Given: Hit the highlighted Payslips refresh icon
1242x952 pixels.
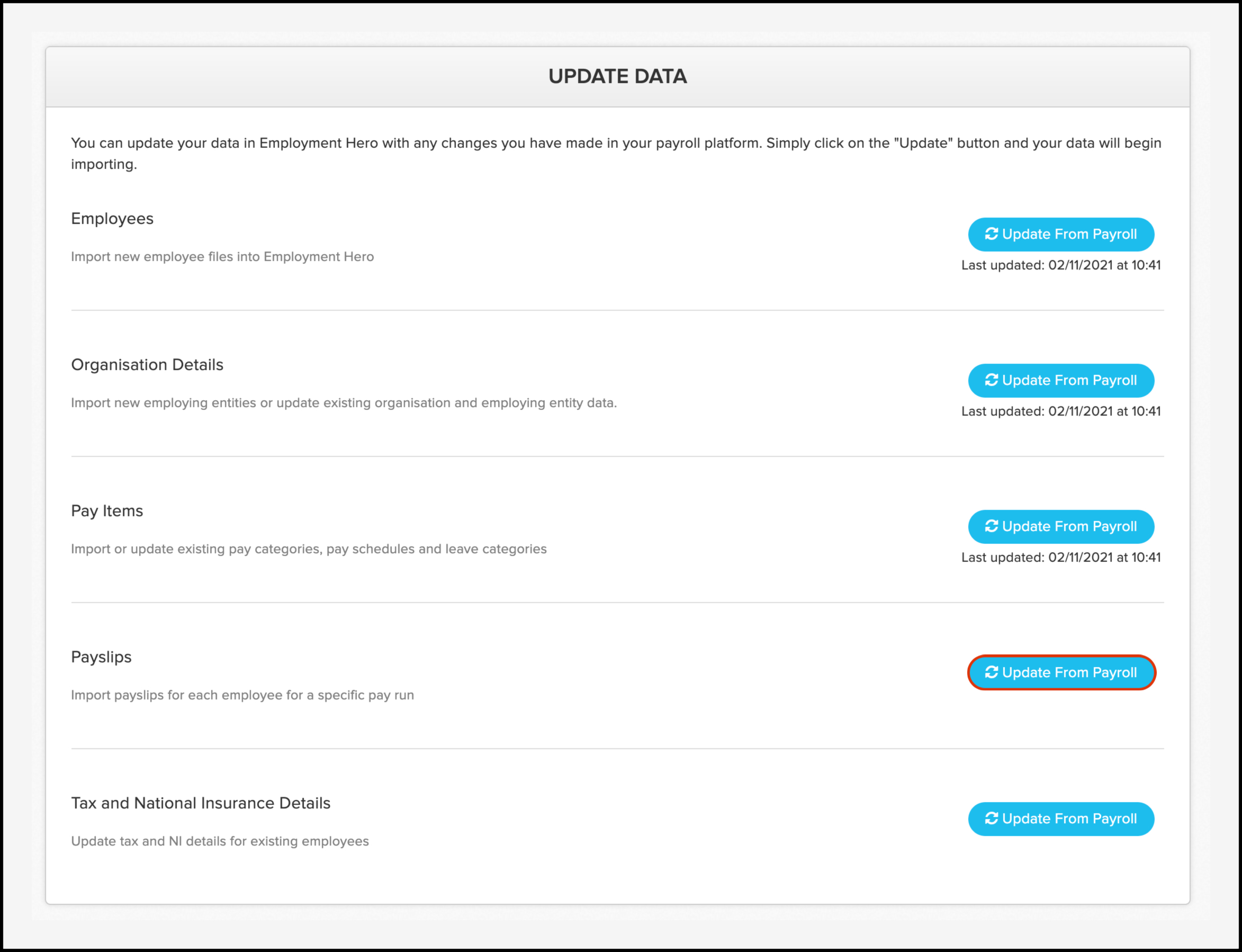Looking at the screenshot, I should [x=991, y=672].
